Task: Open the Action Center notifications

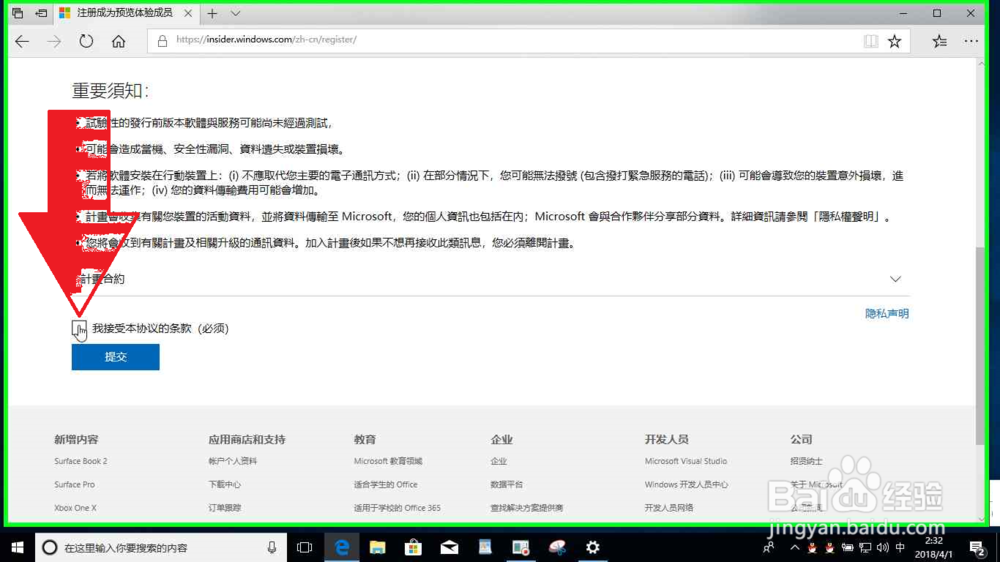Action: click(976, 547)
